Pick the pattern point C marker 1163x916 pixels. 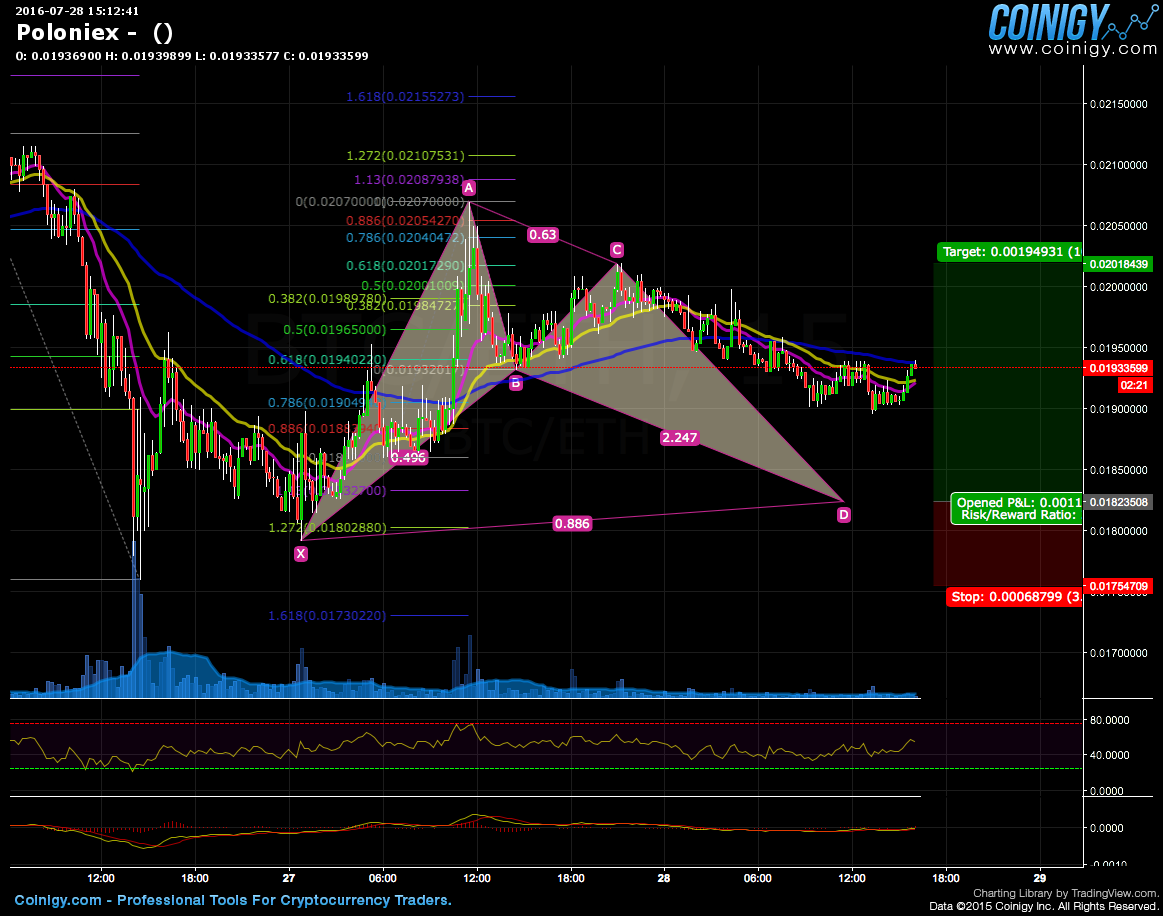[x=617, y=250]
